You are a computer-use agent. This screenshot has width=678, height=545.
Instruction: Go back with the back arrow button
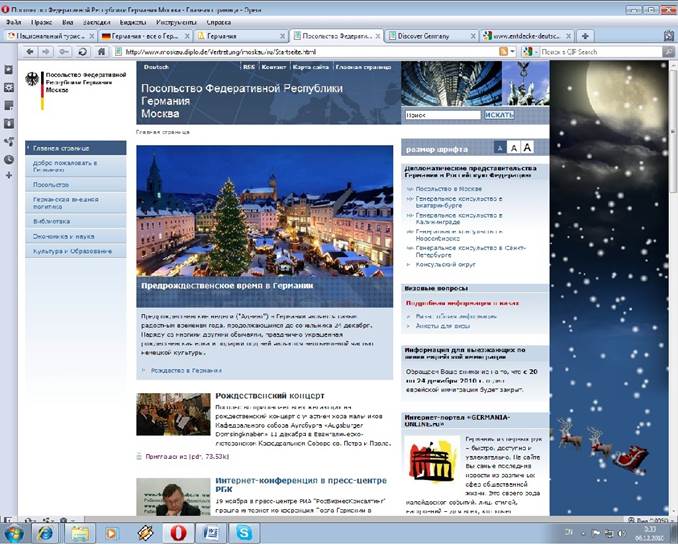click(x=30, y=52)
